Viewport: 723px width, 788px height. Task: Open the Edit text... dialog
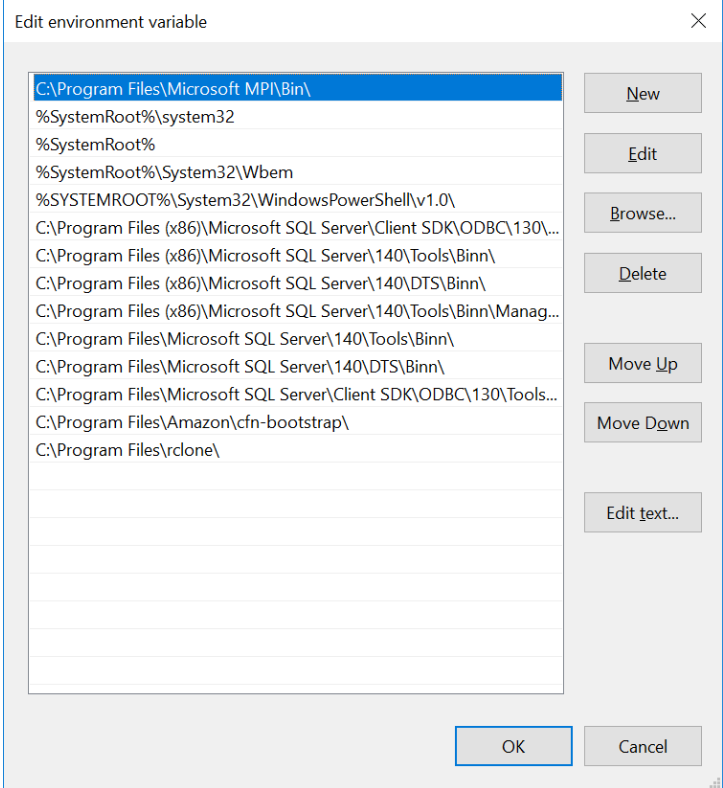coord(642,513)
